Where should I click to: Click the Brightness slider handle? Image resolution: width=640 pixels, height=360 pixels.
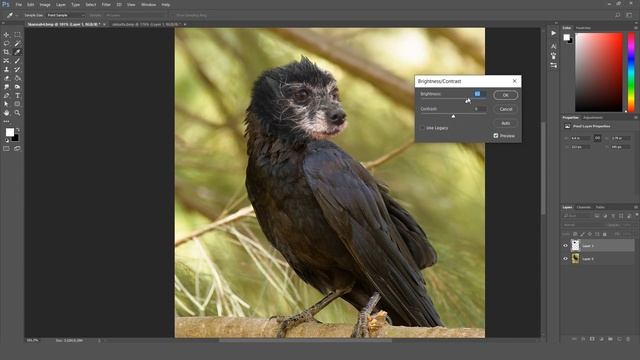(468, 101)
